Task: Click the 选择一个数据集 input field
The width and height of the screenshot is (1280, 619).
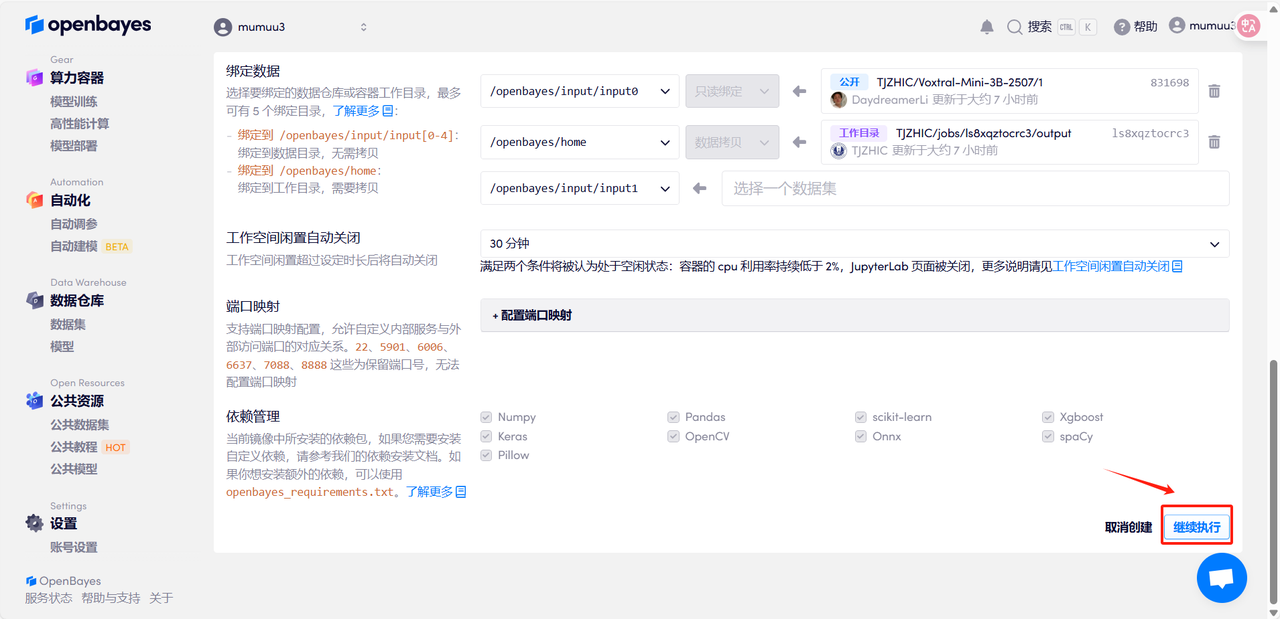Action: pos(974,188)
